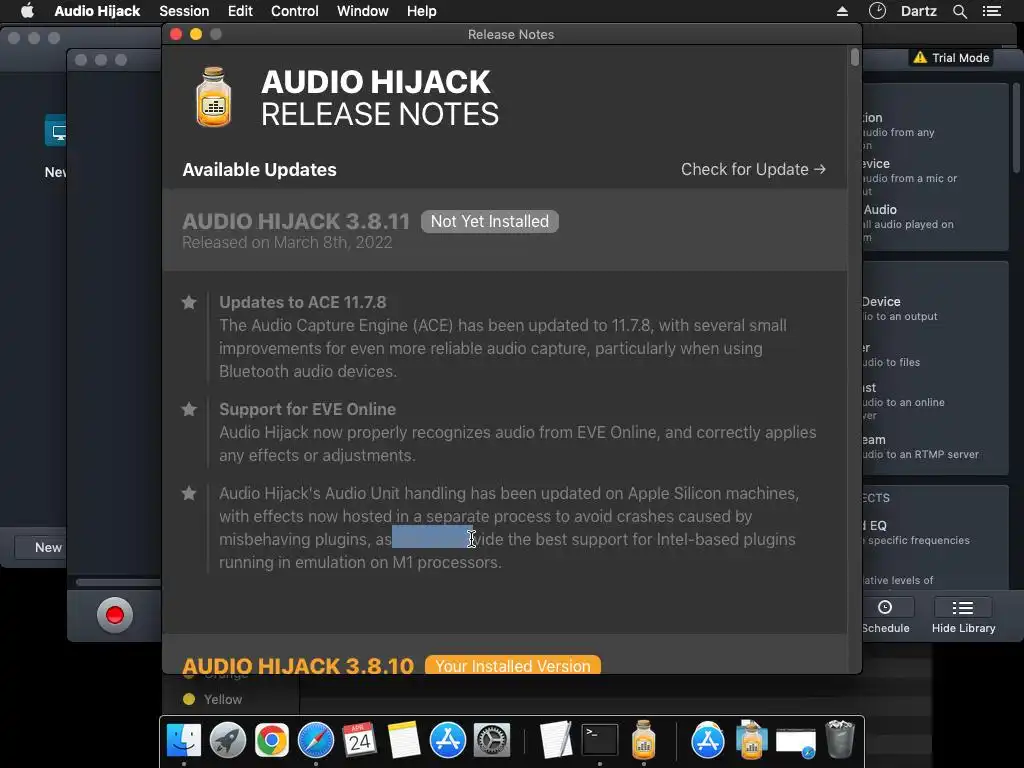Click the star beside Updates to ACE 11.7.8

tap(189, 302)
